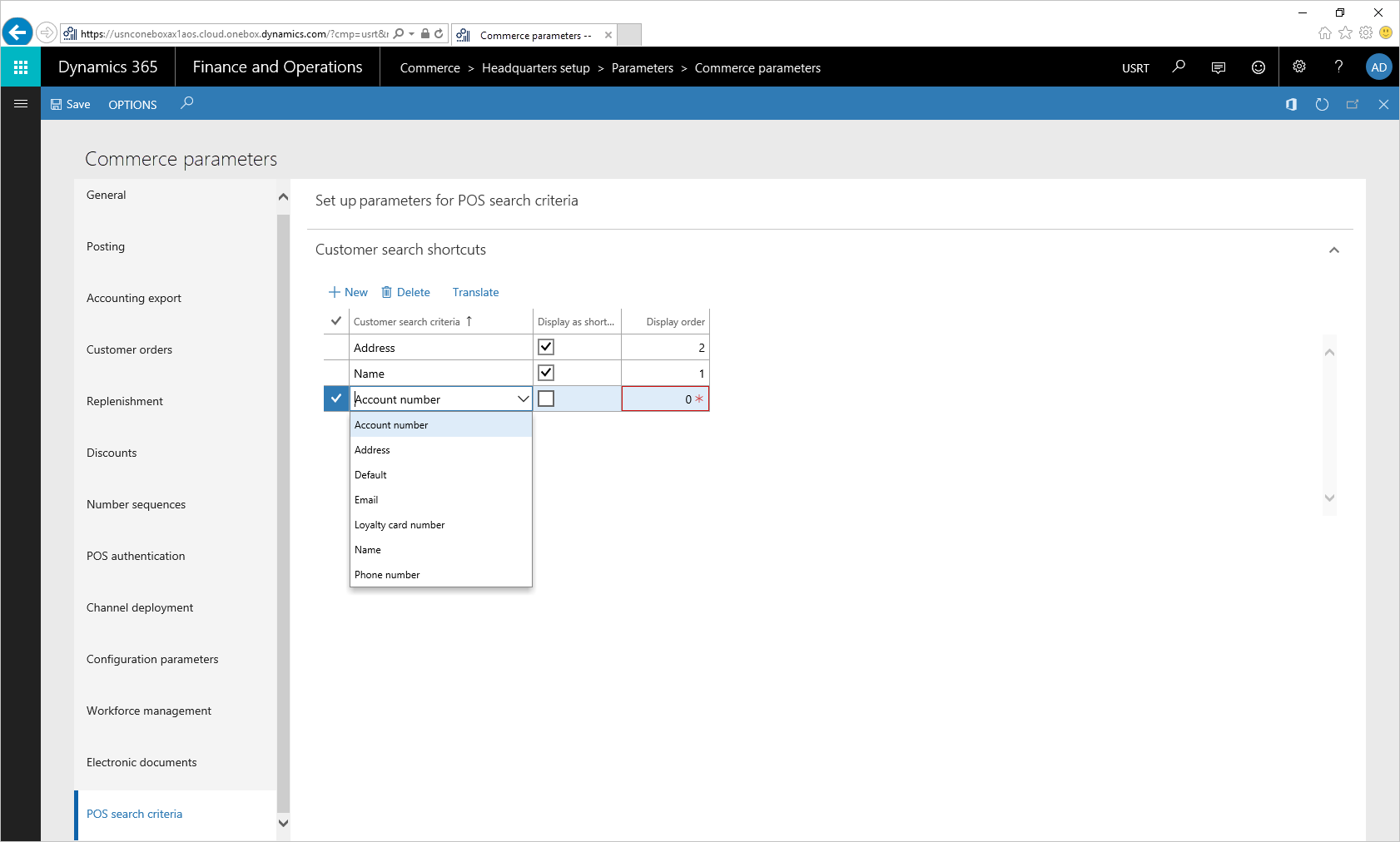Viewport: 1400px width, 842px height.
Task: Click the smiley sentiment icon
Action: [1258, 67]
